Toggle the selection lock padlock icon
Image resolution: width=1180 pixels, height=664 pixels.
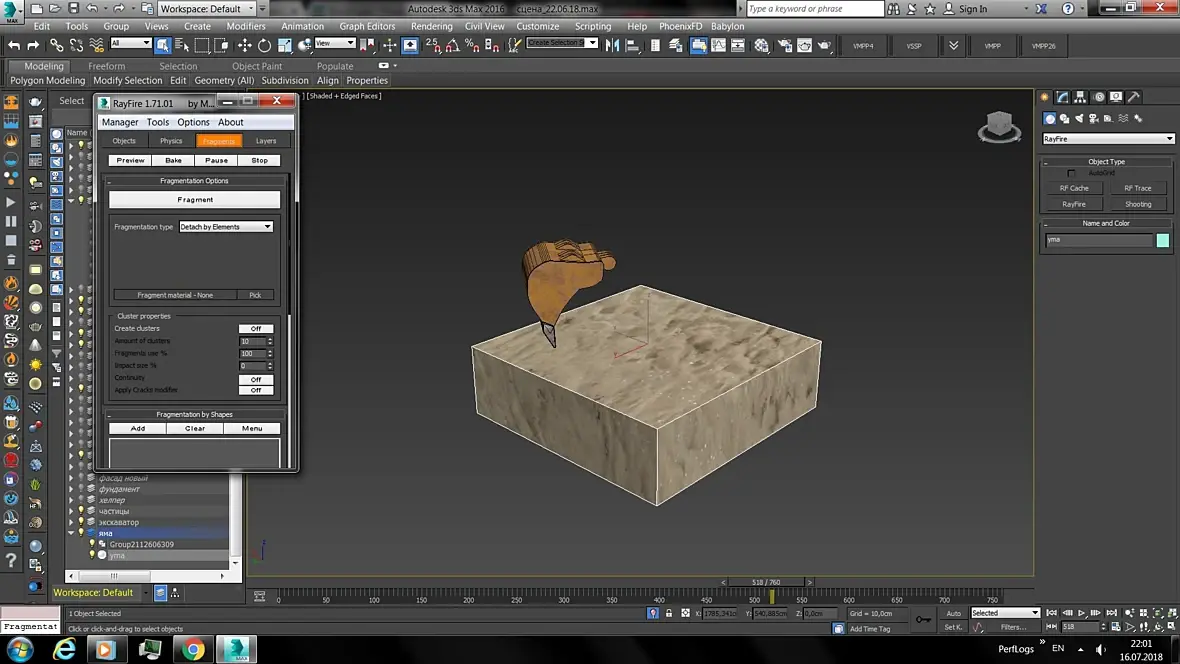(669, 614)
